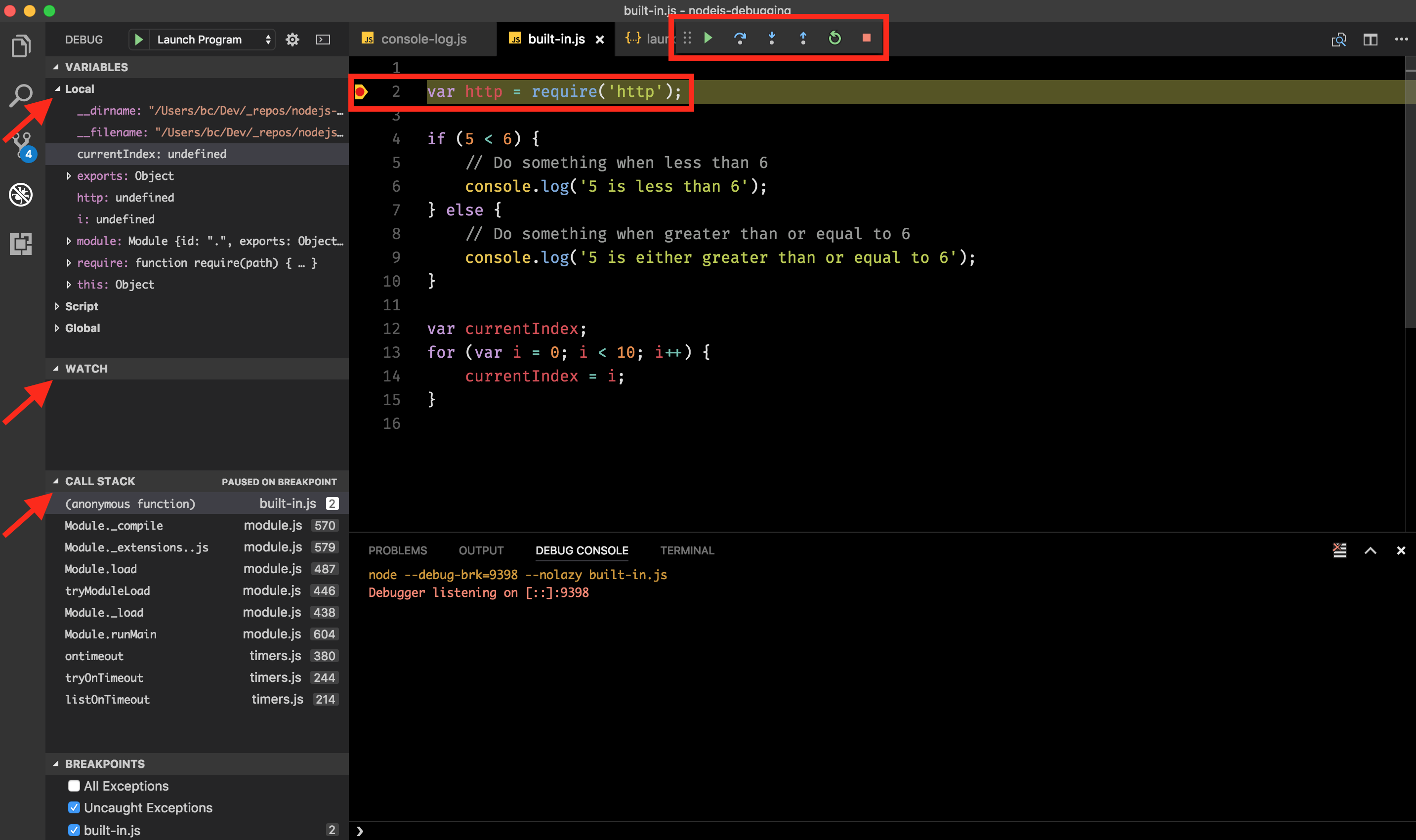Switch to the PROBLEMS panel tab
This screenshot has height=840, width=1416.
pos(398,550)
